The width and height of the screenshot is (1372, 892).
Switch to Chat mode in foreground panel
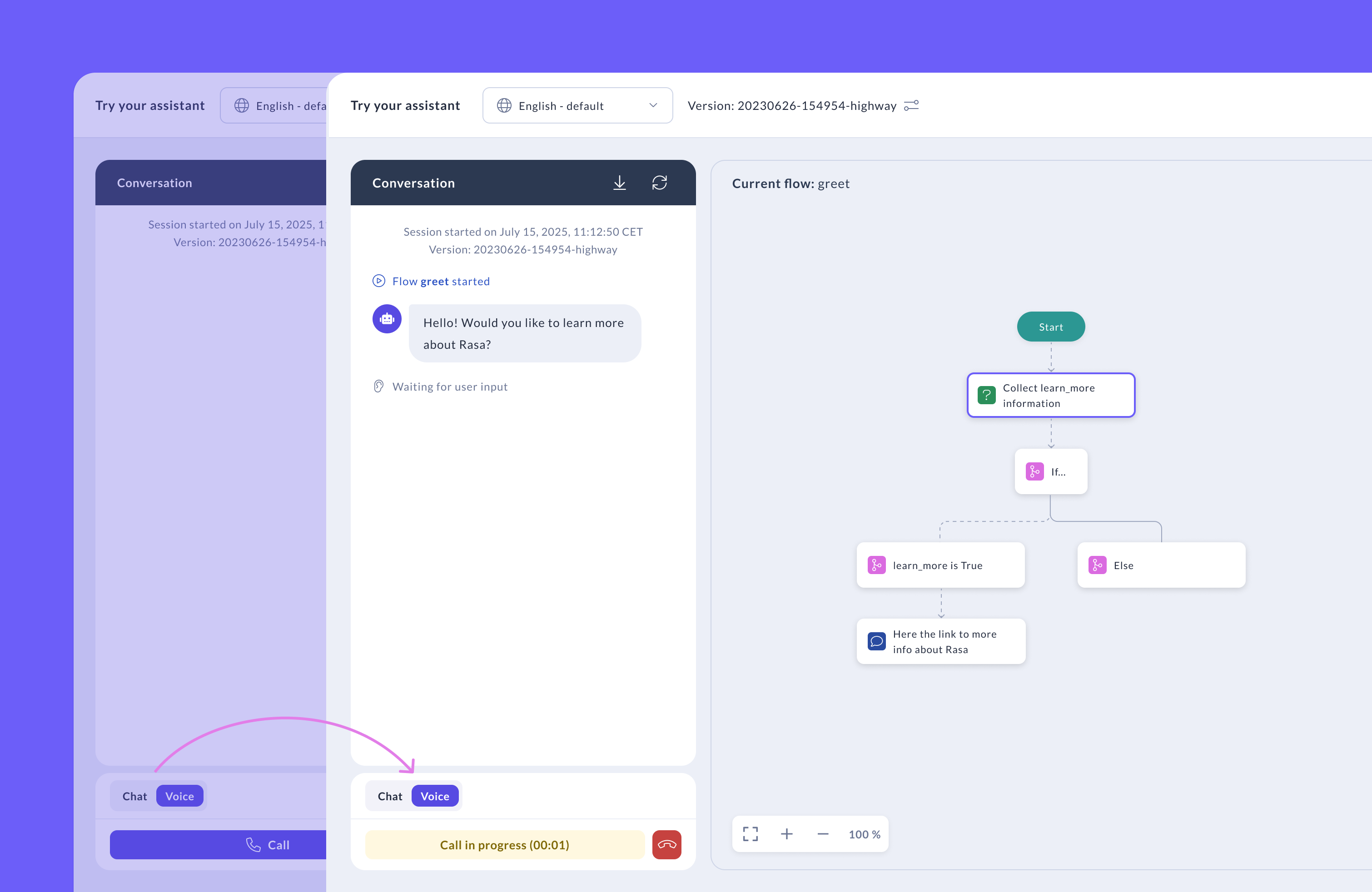pyautogui.click(x=390, y=796)
